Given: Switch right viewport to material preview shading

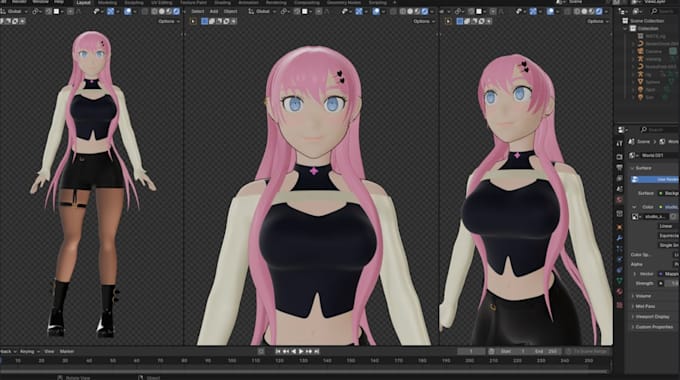Looking at the screenshot, I should pos(592,11).
